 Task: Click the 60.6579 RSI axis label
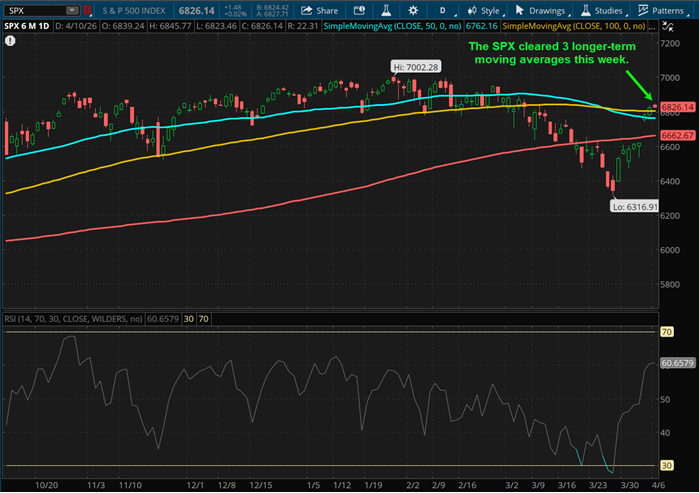point(678,363)
